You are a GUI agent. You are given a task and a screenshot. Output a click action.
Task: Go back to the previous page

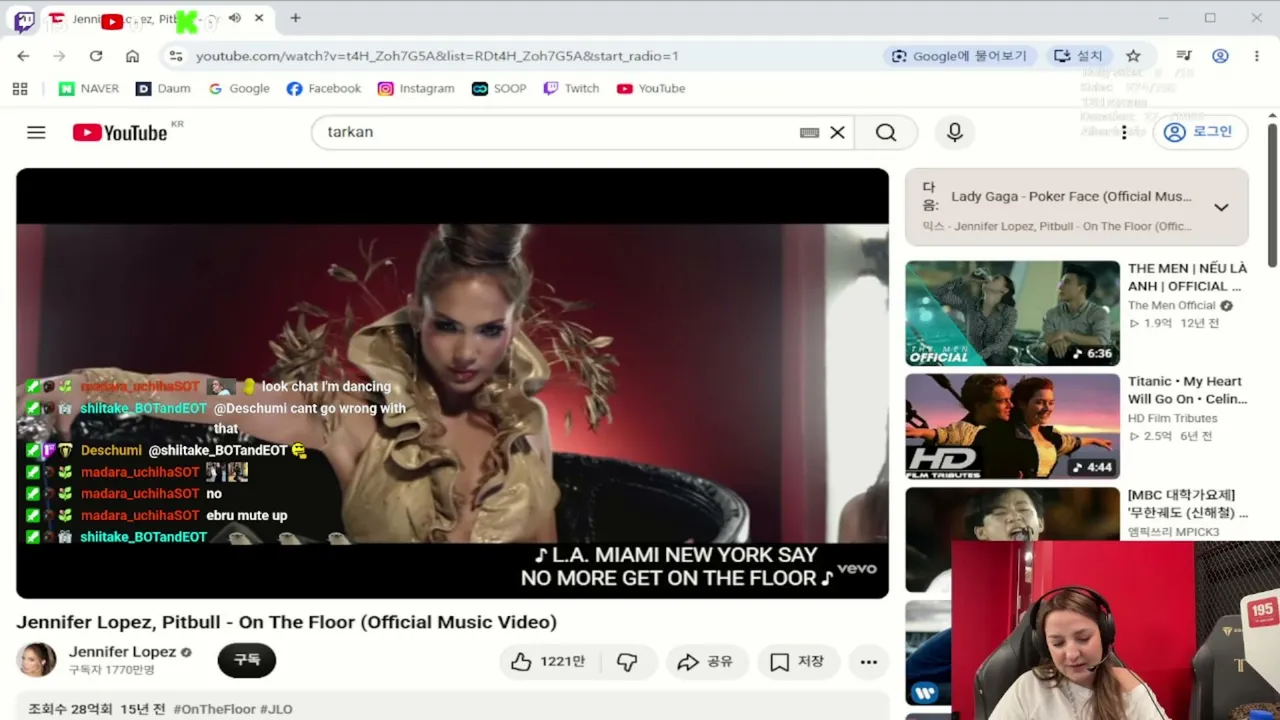24,56
